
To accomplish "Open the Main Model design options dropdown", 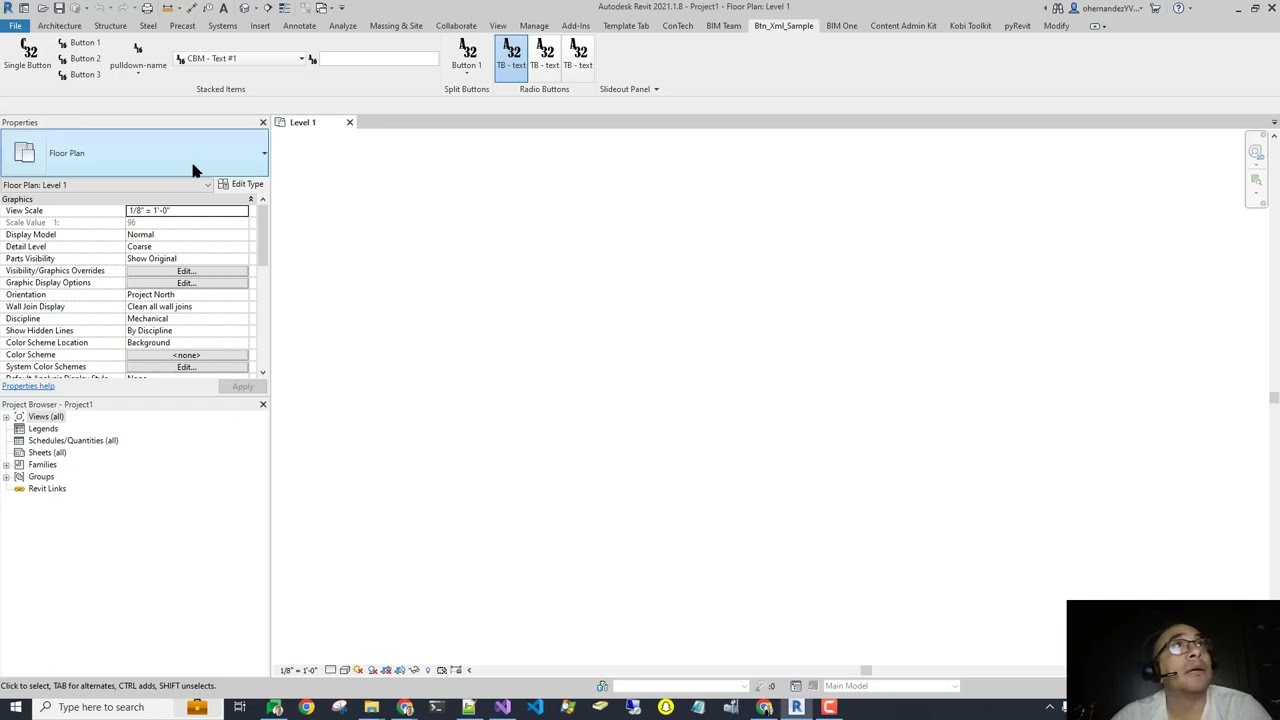I will [890, 686].
